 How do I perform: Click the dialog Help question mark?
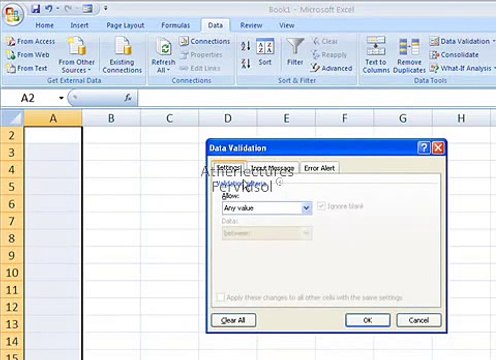click(x=424, y=148)
